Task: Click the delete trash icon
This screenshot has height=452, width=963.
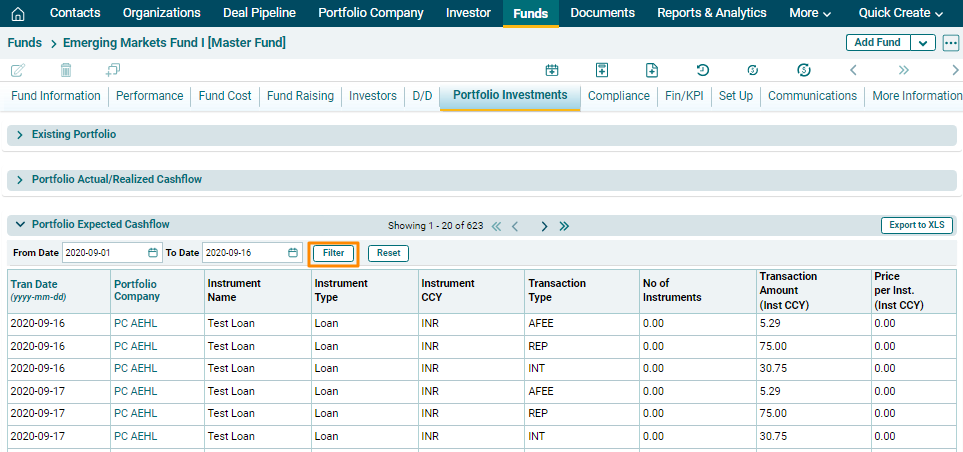Action: 66,70
